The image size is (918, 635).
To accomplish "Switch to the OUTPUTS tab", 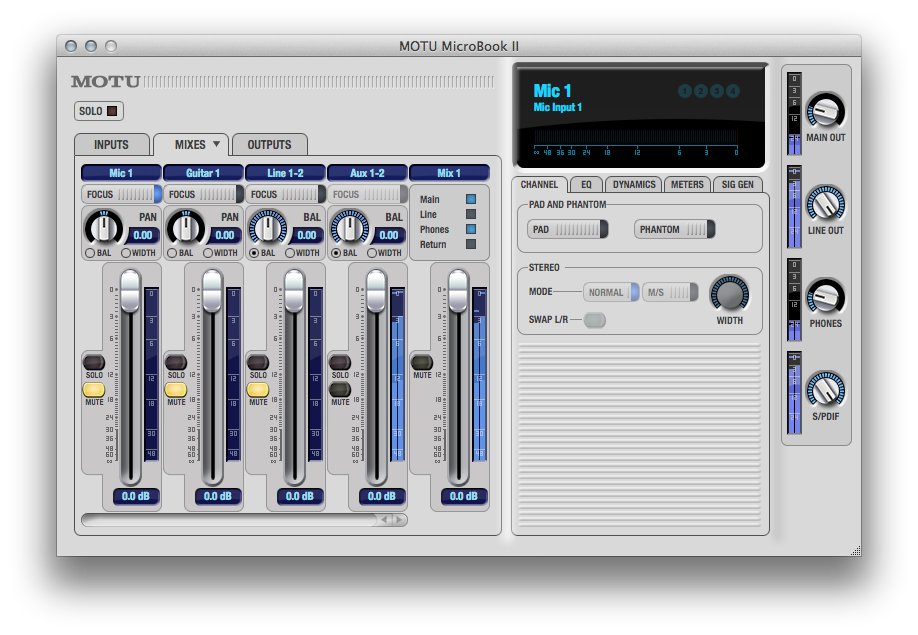I will 269,145.
